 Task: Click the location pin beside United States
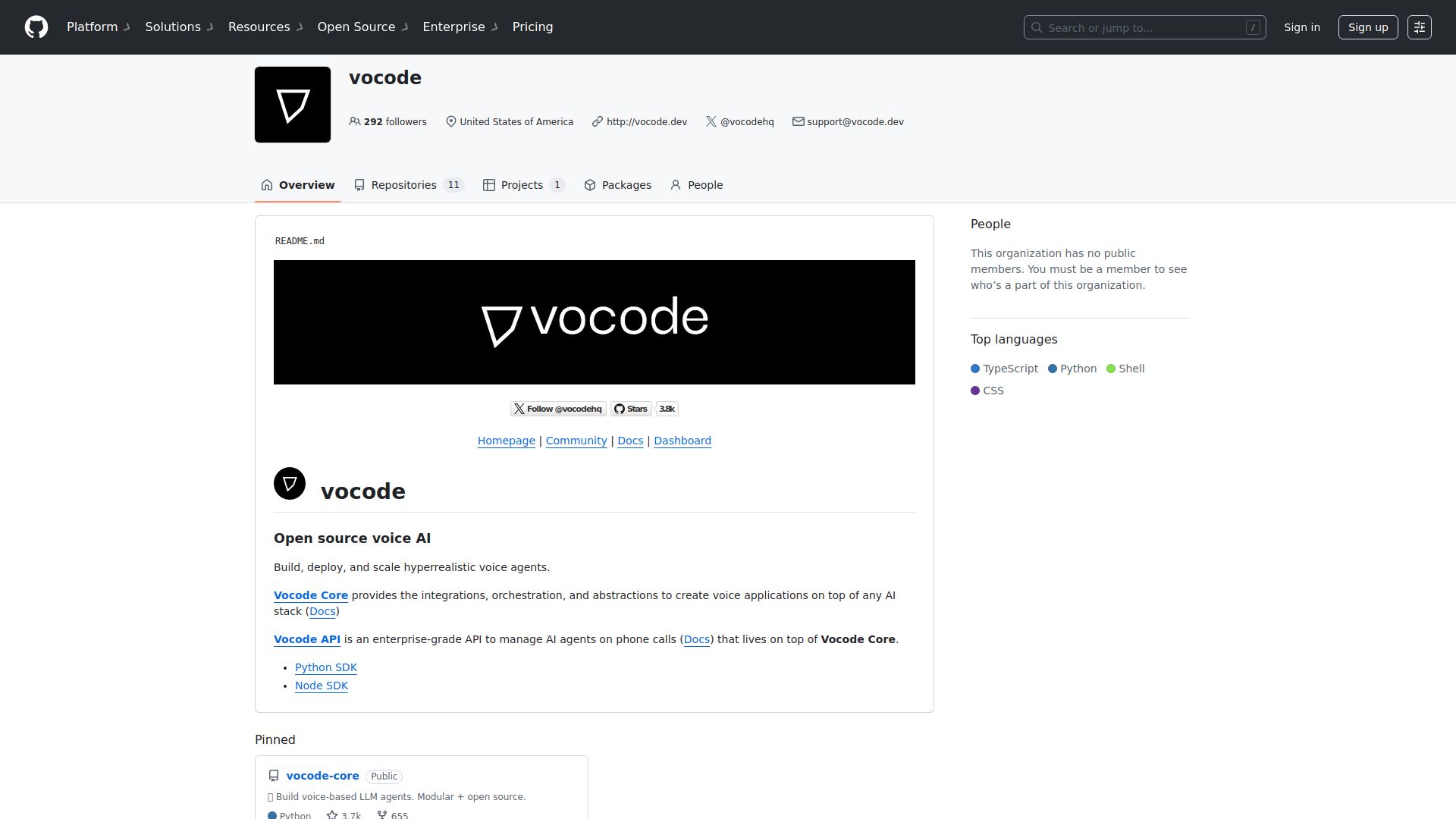(x=451, y=121)
